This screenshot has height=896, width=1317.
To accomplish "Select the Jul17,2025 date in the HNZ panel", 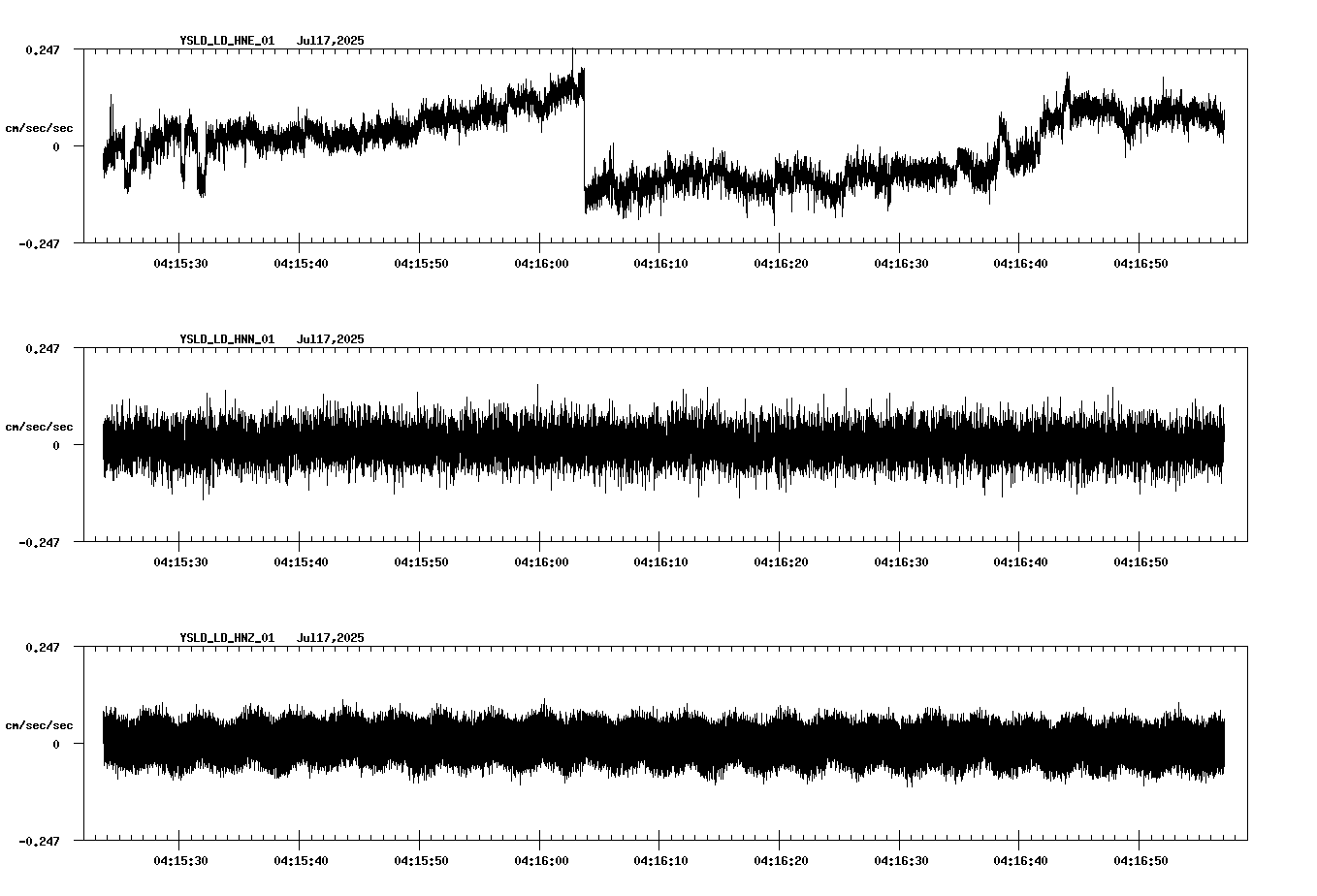I will point(331,638).
